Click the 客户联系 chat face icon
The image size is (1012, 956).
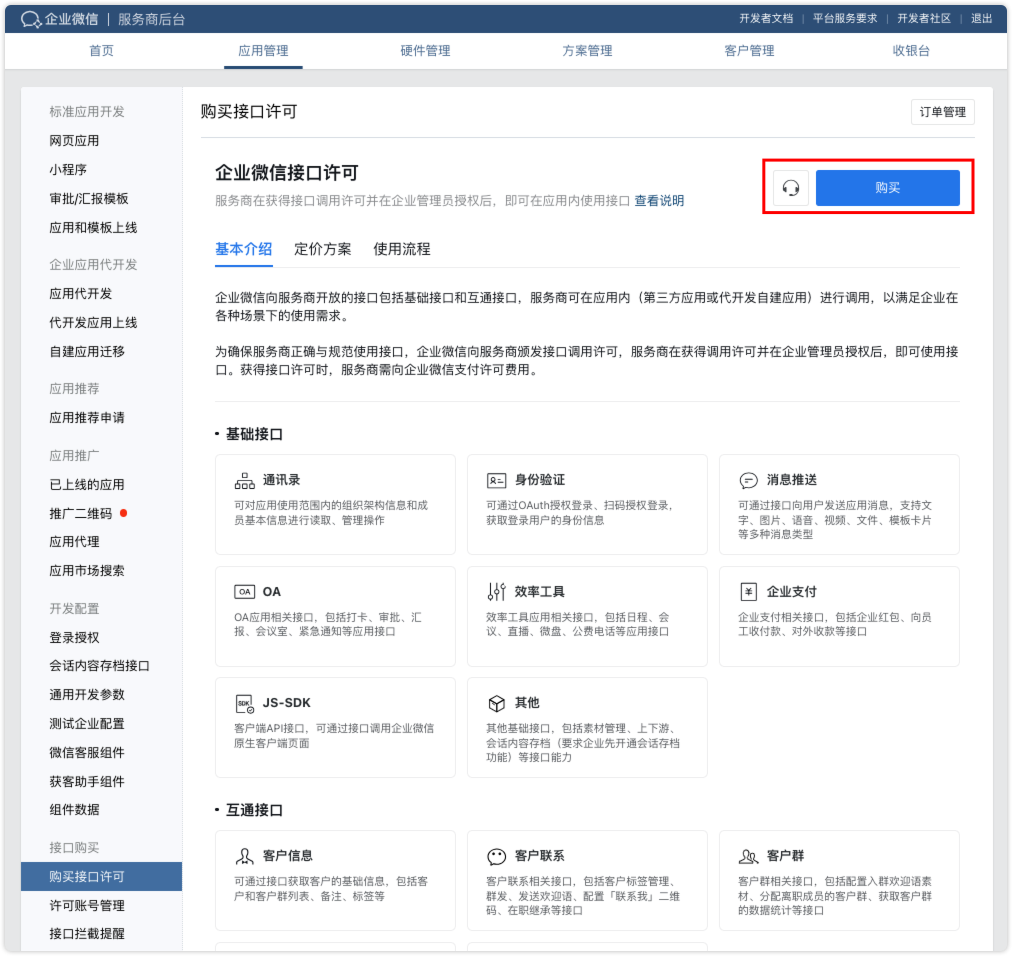tap(496, 857)
